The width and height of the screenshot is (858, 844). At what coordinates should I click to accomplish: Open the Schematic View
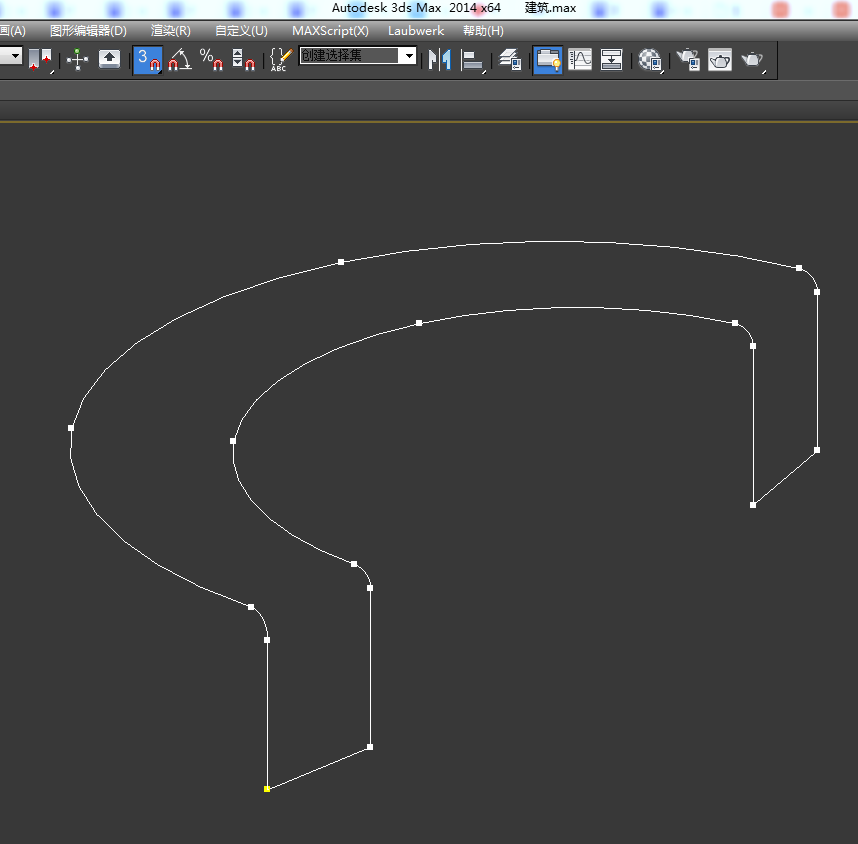611,60
